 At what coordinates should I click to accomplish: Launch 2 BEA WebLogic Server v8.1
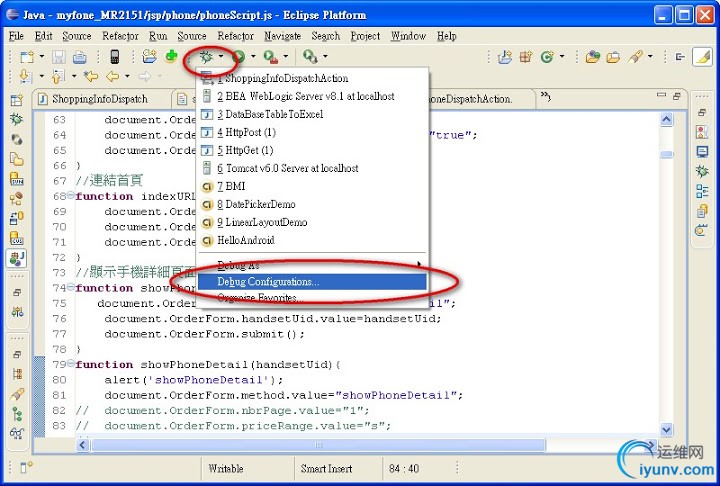(312, 96)
